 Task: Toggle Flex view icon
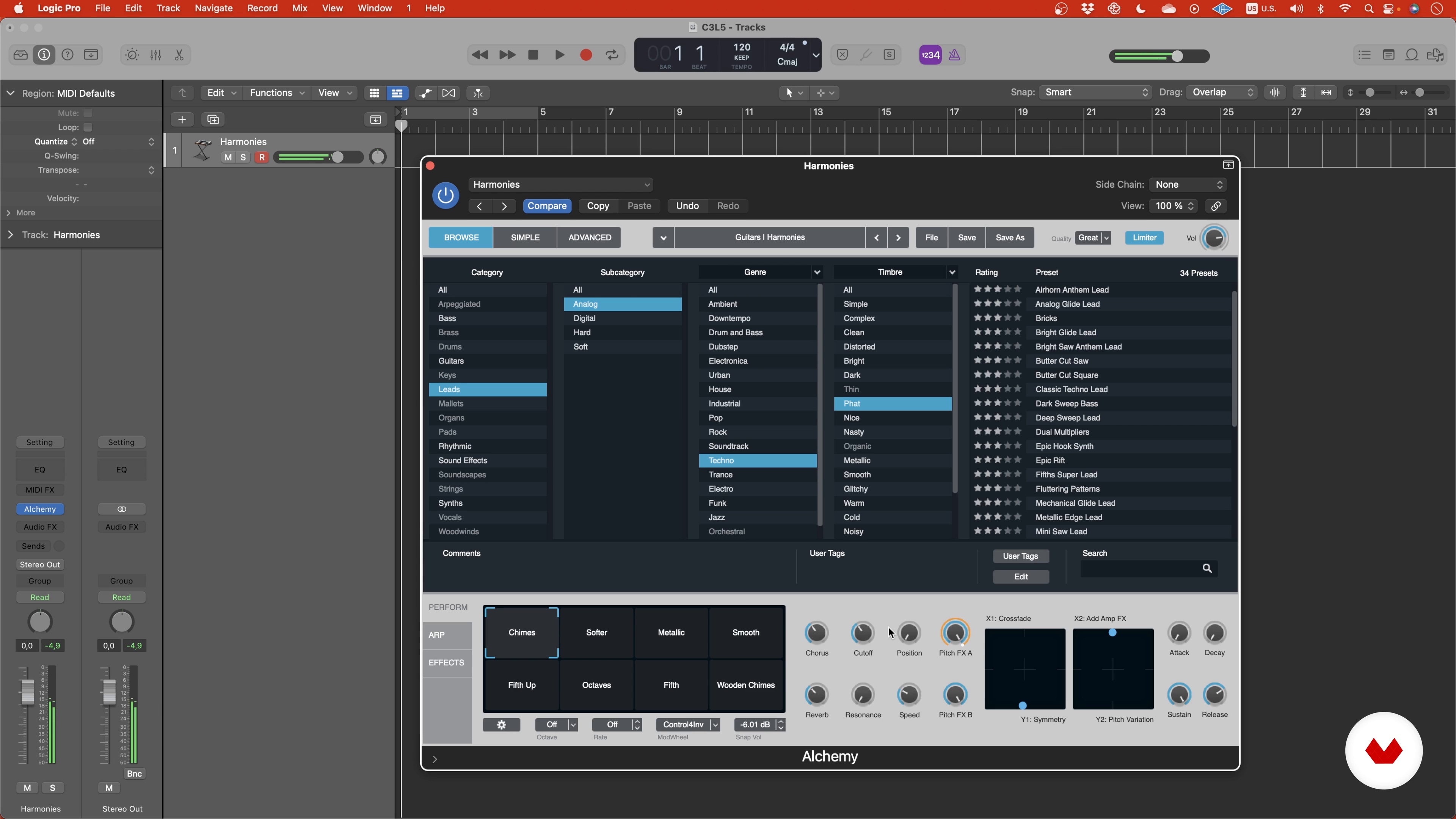tap(449, 93)
